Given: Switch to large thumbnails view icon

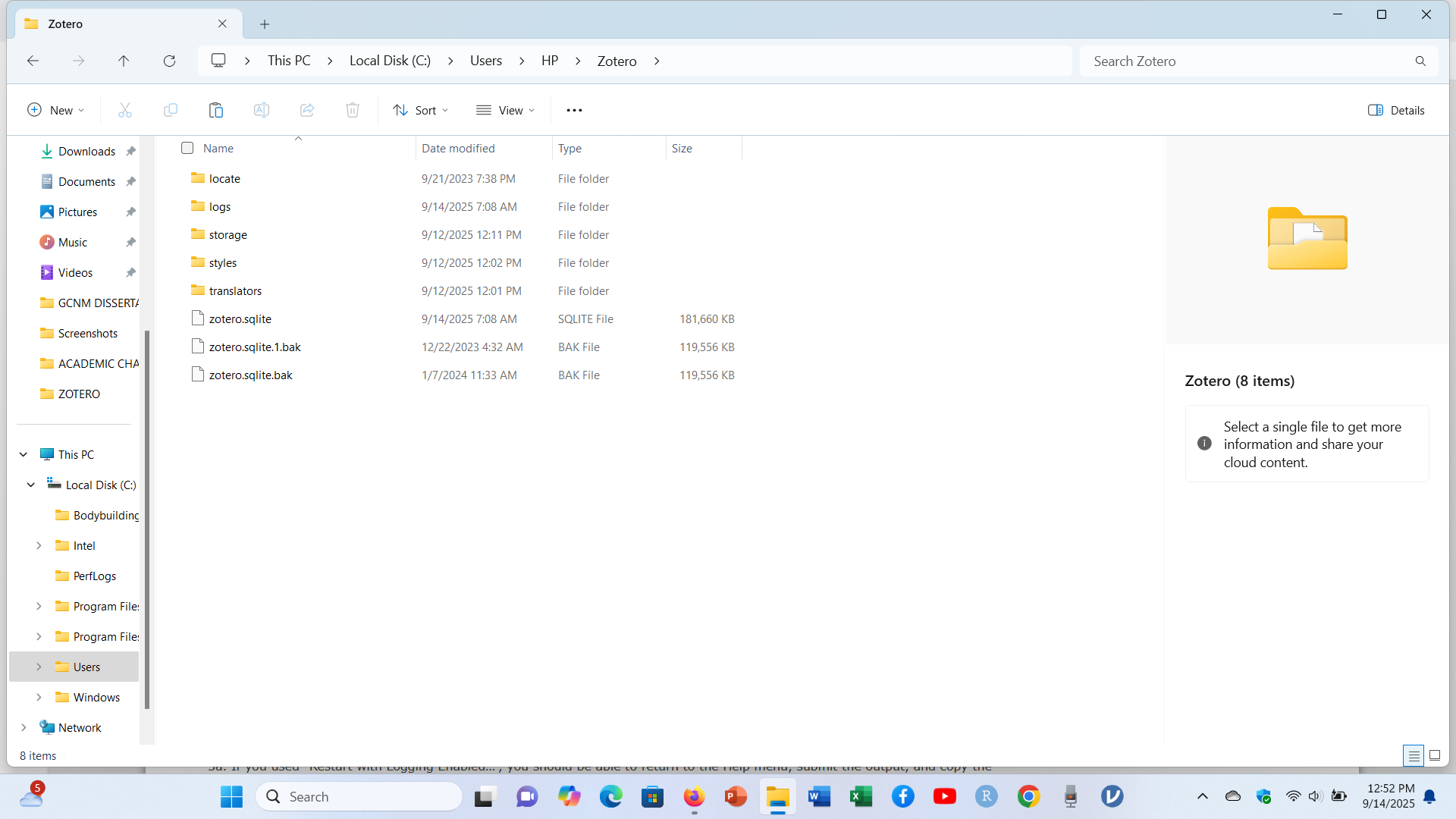Looking at the screenshot, I should tap(1435, 755).
